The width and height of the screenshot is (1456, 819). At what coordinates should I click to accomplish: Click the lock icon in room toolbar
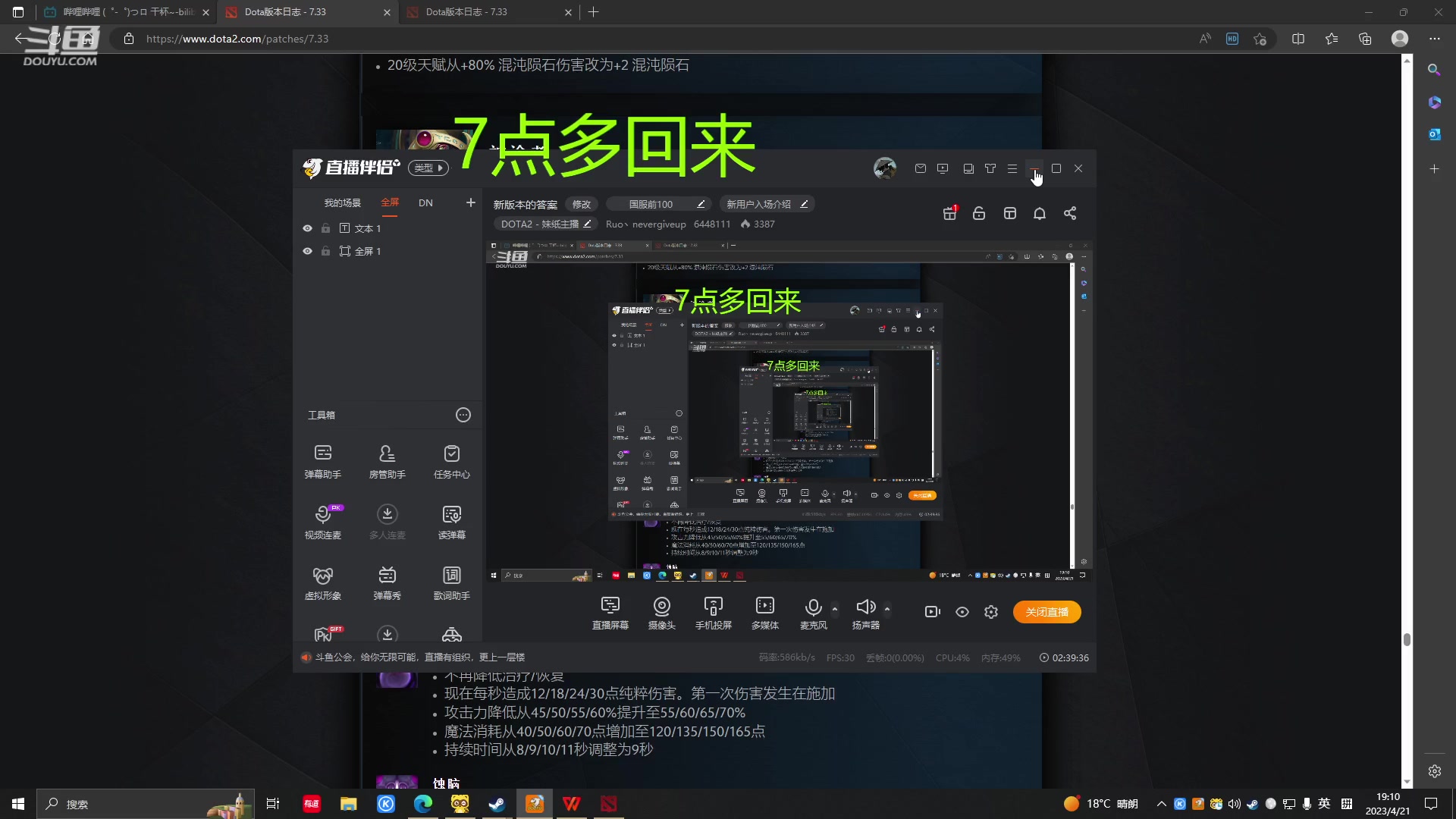(979, 213)
